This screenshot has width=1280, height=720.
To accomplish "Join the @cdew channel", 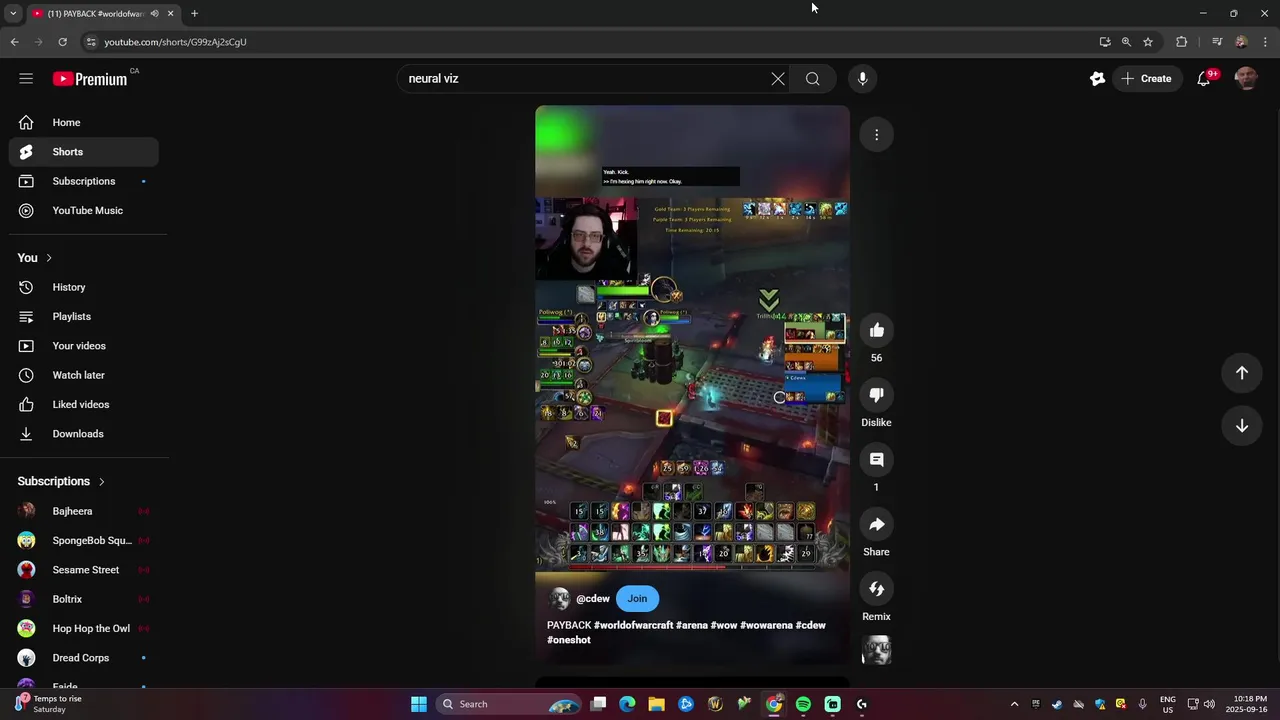I will tap(637, 598).
